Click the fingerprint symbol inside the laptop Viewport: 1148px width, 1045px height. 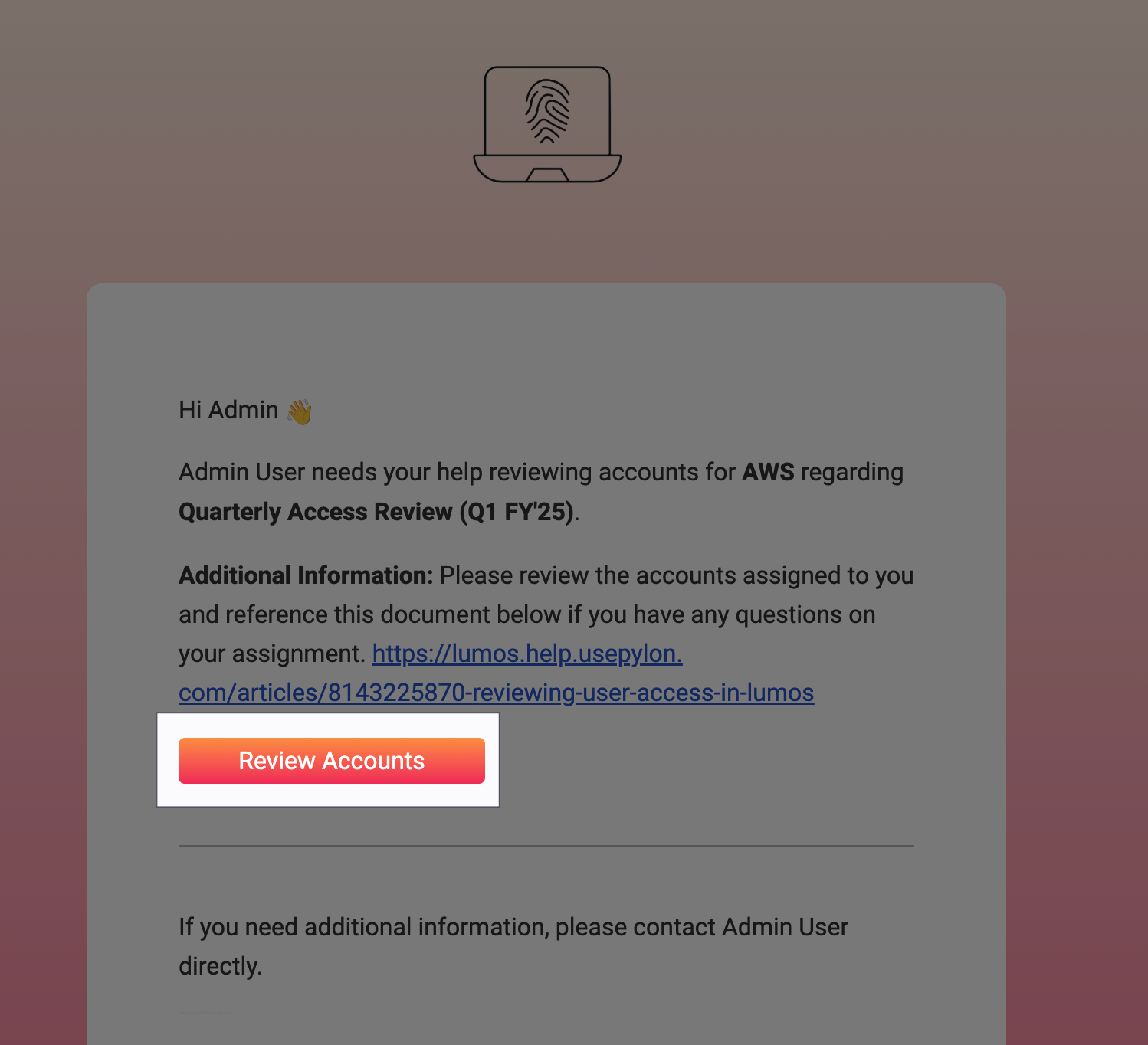547,111
